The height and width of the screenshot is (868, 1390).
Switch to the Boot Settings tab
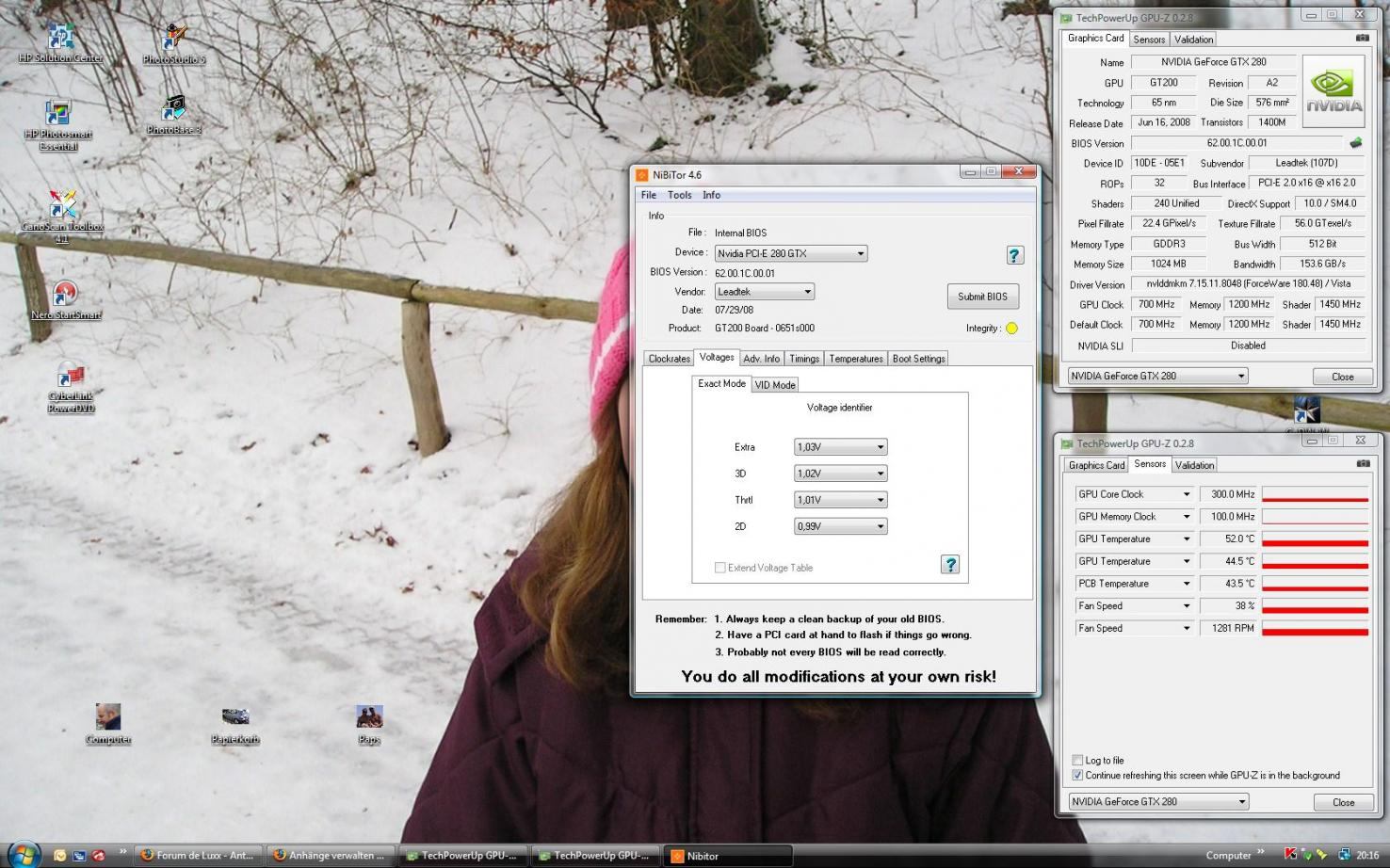[918, 359]
